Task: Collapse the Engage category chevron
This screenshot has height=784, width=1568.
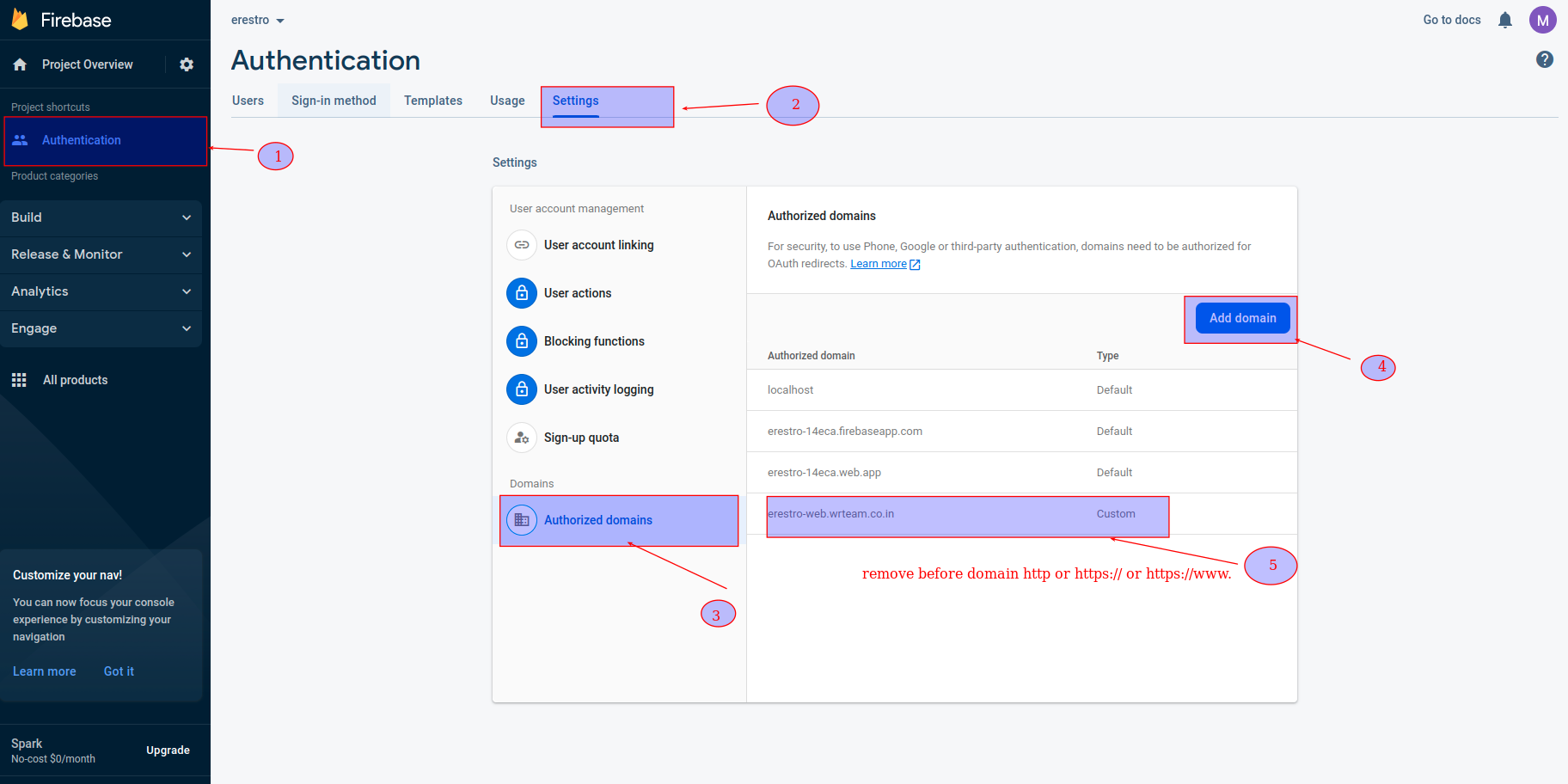Action: pos(187,328)
